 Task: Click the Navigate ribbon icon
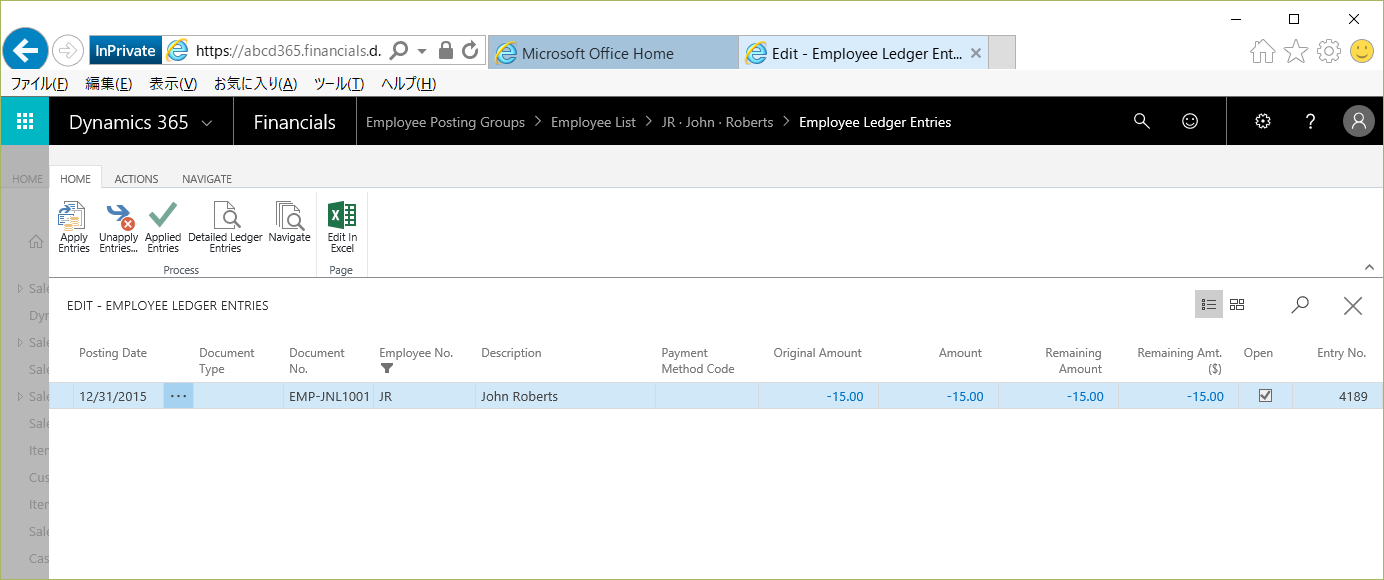tap(290, 222)
